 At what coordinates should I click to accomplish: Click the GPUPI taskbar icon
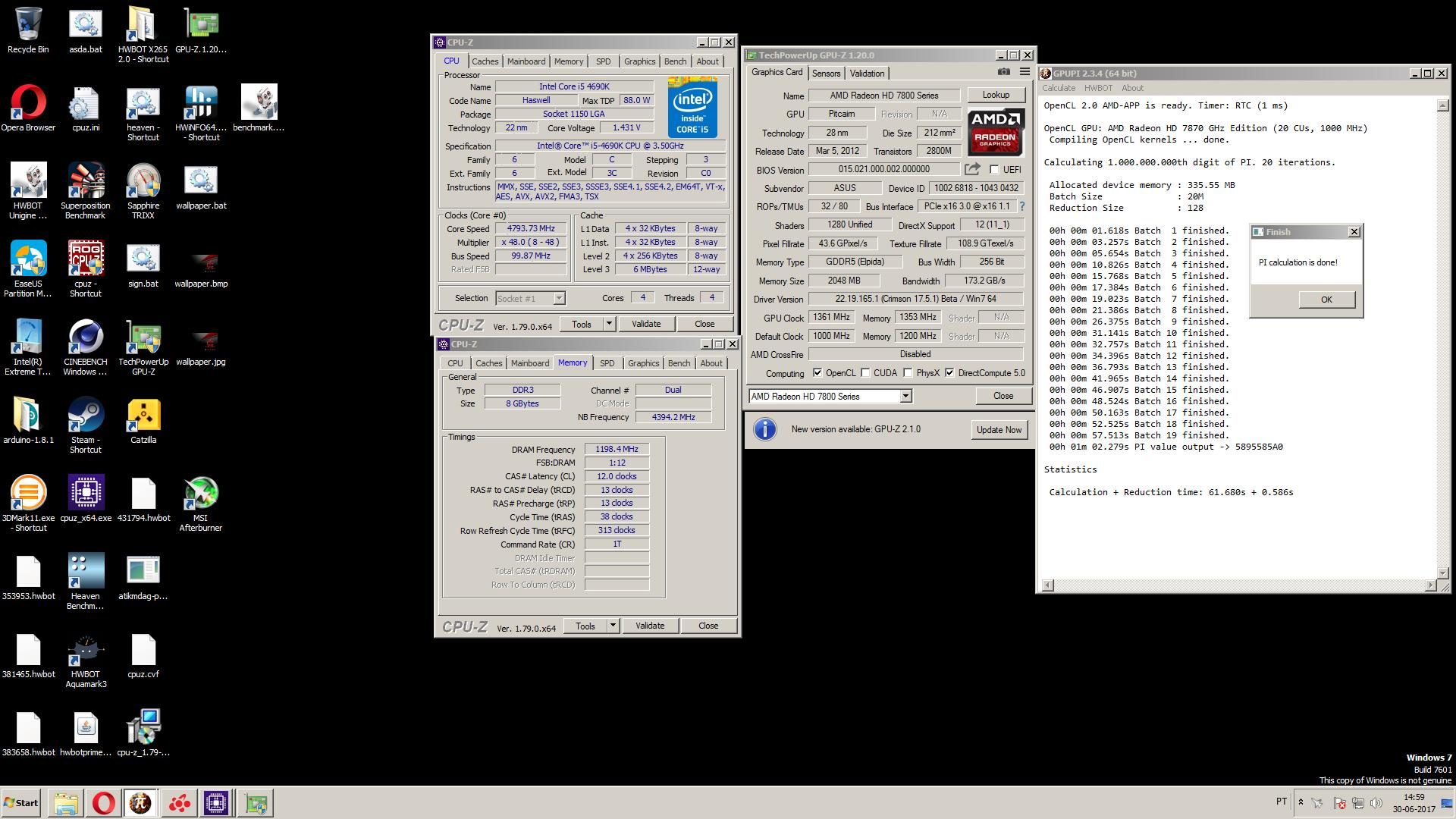pyautogui.click(x=140, y=803)
